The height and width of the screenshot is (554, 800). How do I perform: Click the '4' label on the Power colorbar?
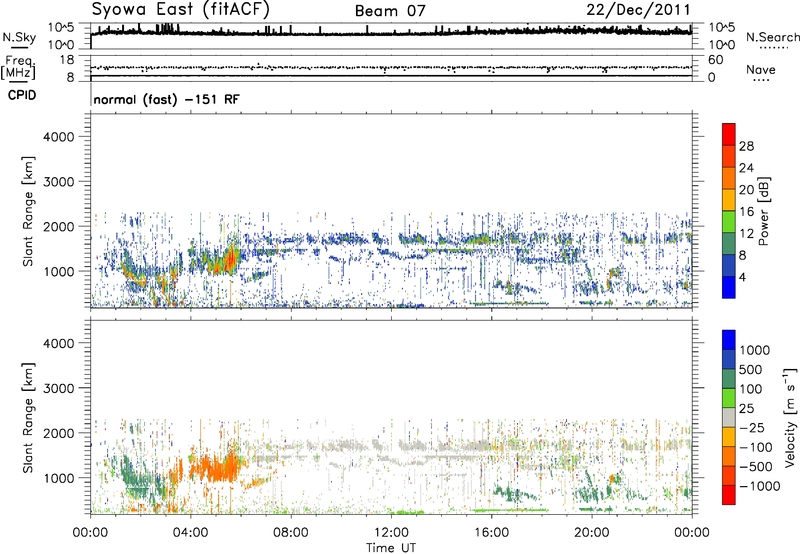pyautogui.click(x=742, y=278)
